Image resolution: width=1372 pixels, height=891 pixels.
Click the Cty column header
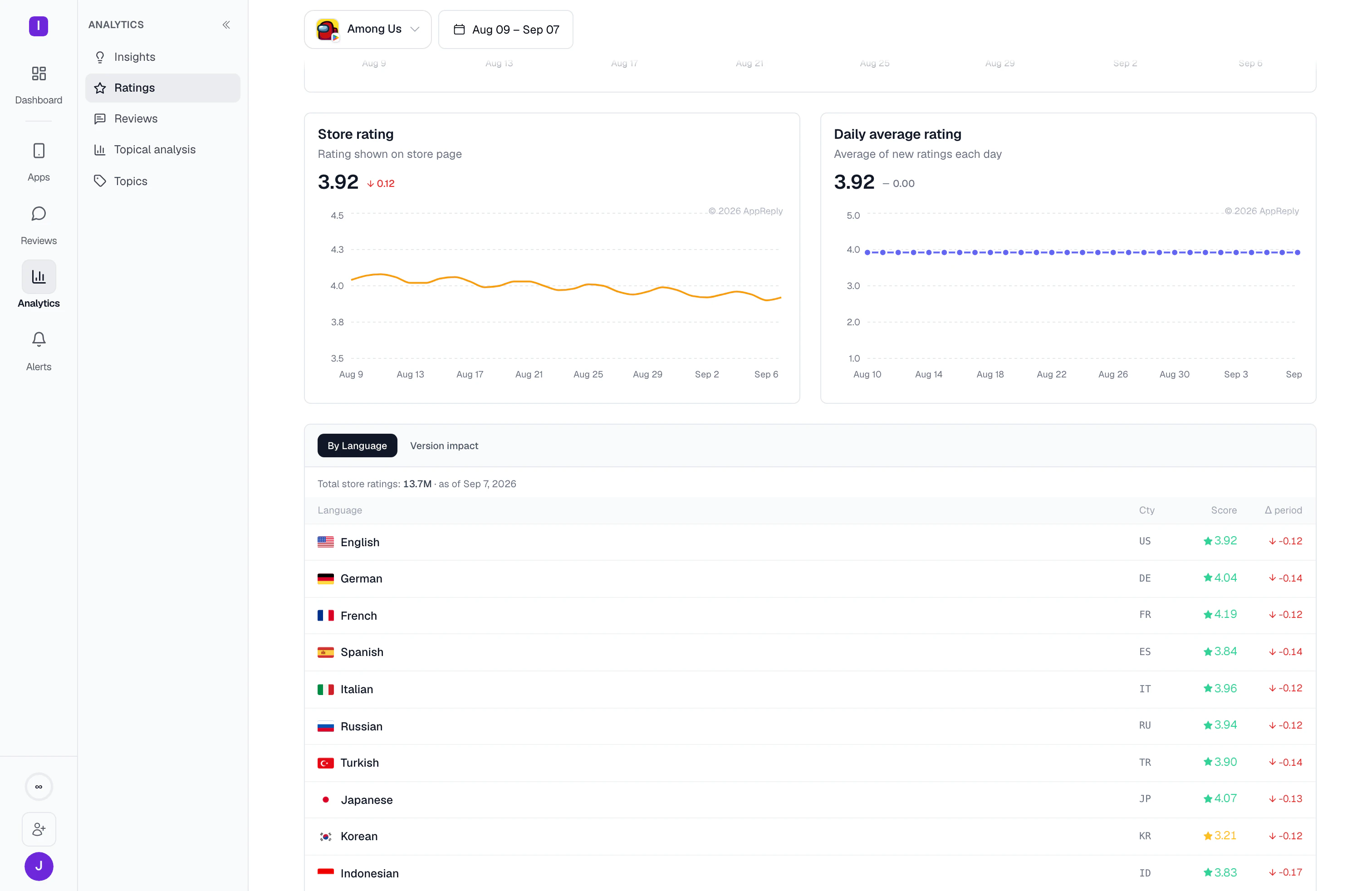point(1147,510)
